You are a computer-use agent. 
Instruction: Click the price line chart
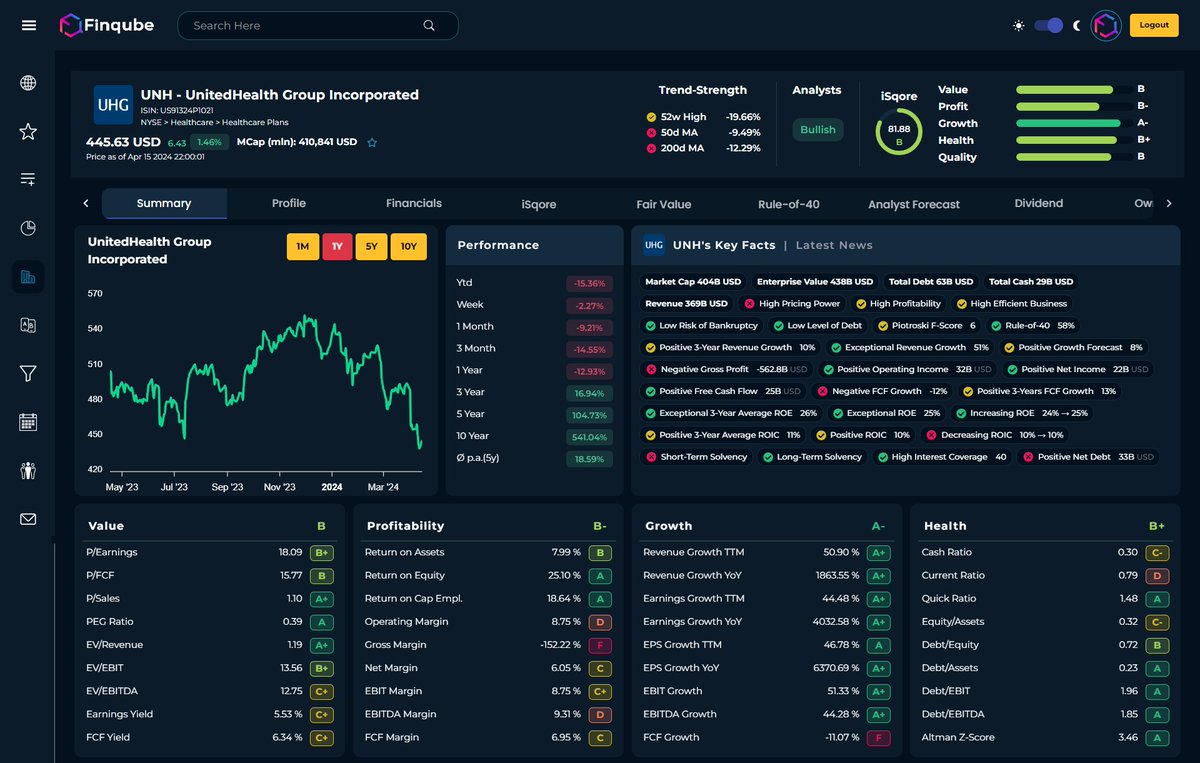(x=264, y=380)
